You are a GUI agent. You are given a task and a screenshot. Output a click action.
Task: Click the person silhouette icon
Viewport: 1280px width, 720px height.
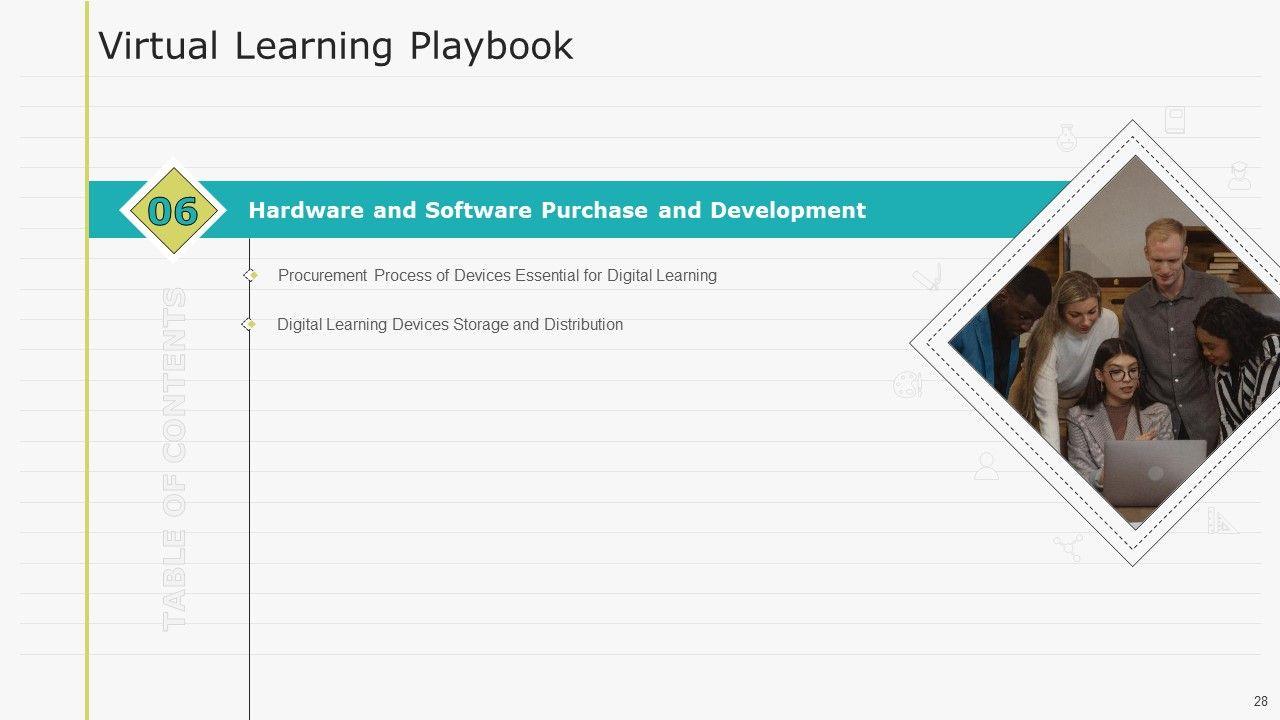986,466
